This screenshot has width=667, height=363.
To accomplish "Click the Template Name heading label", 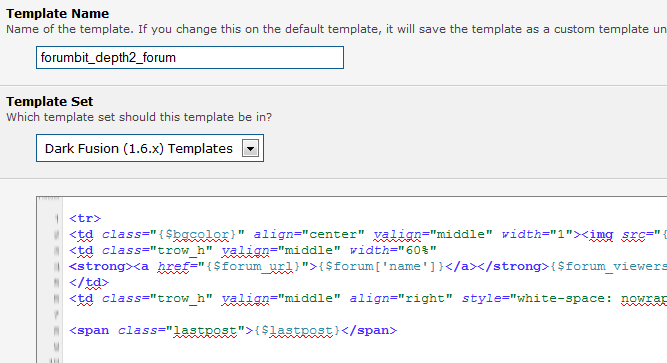I will coord(57,14).
